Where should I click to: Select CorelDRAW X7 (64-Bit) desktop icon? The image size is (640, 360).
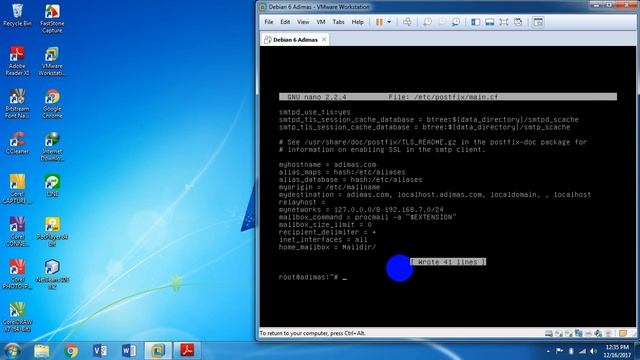pos(17,317)
